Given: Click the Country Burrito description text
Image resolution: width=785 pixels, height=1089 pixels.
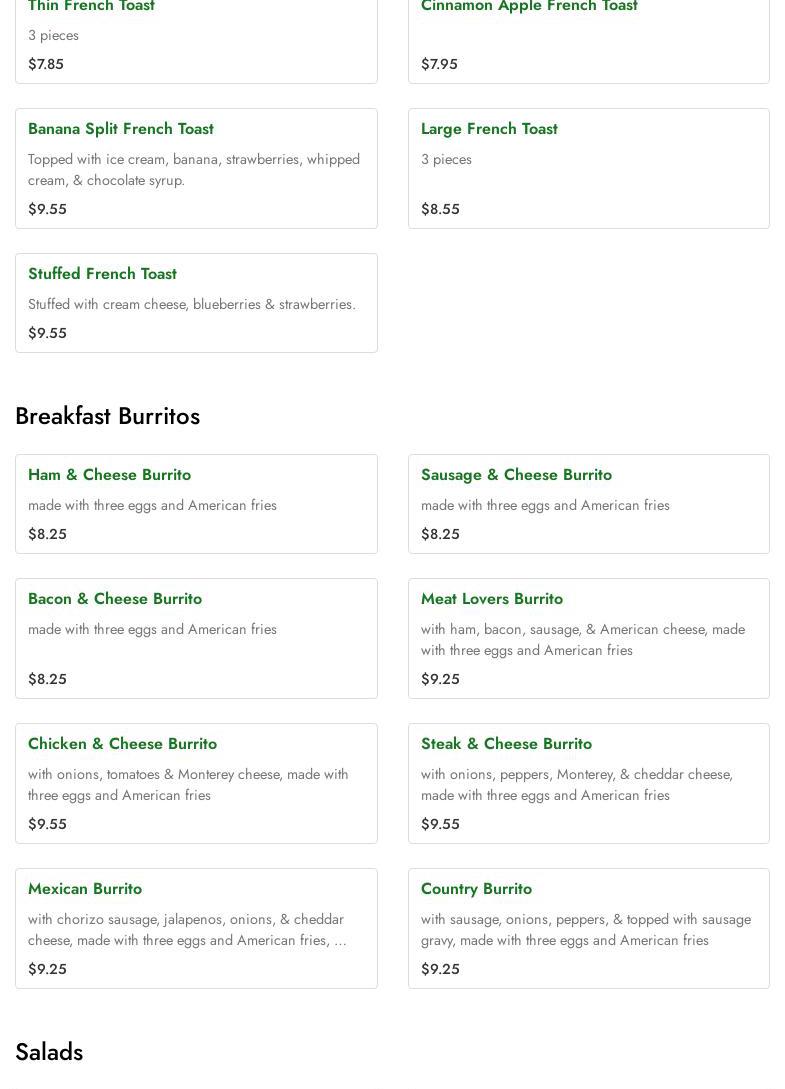Looking at the screenshot, I should pos(585,930).
